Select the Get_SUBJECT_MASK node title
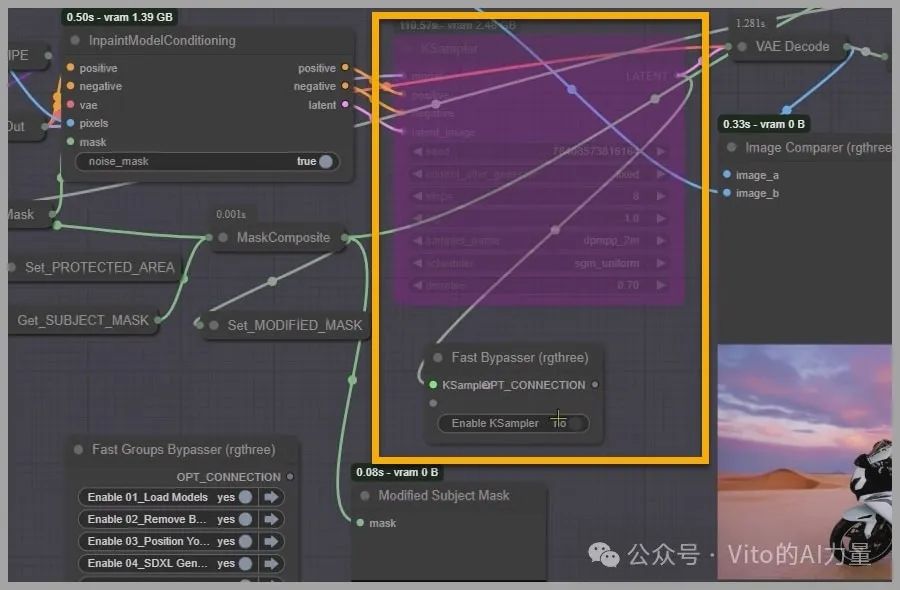This screenshot has height=590, width=900. (83, 320)
